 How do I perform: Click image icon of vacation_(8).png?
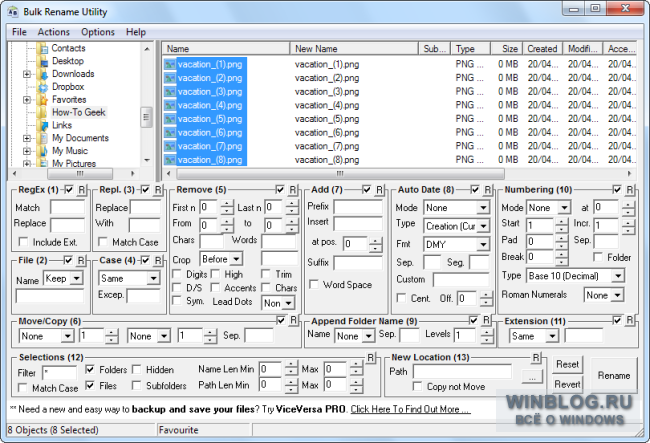click(169, 160)
